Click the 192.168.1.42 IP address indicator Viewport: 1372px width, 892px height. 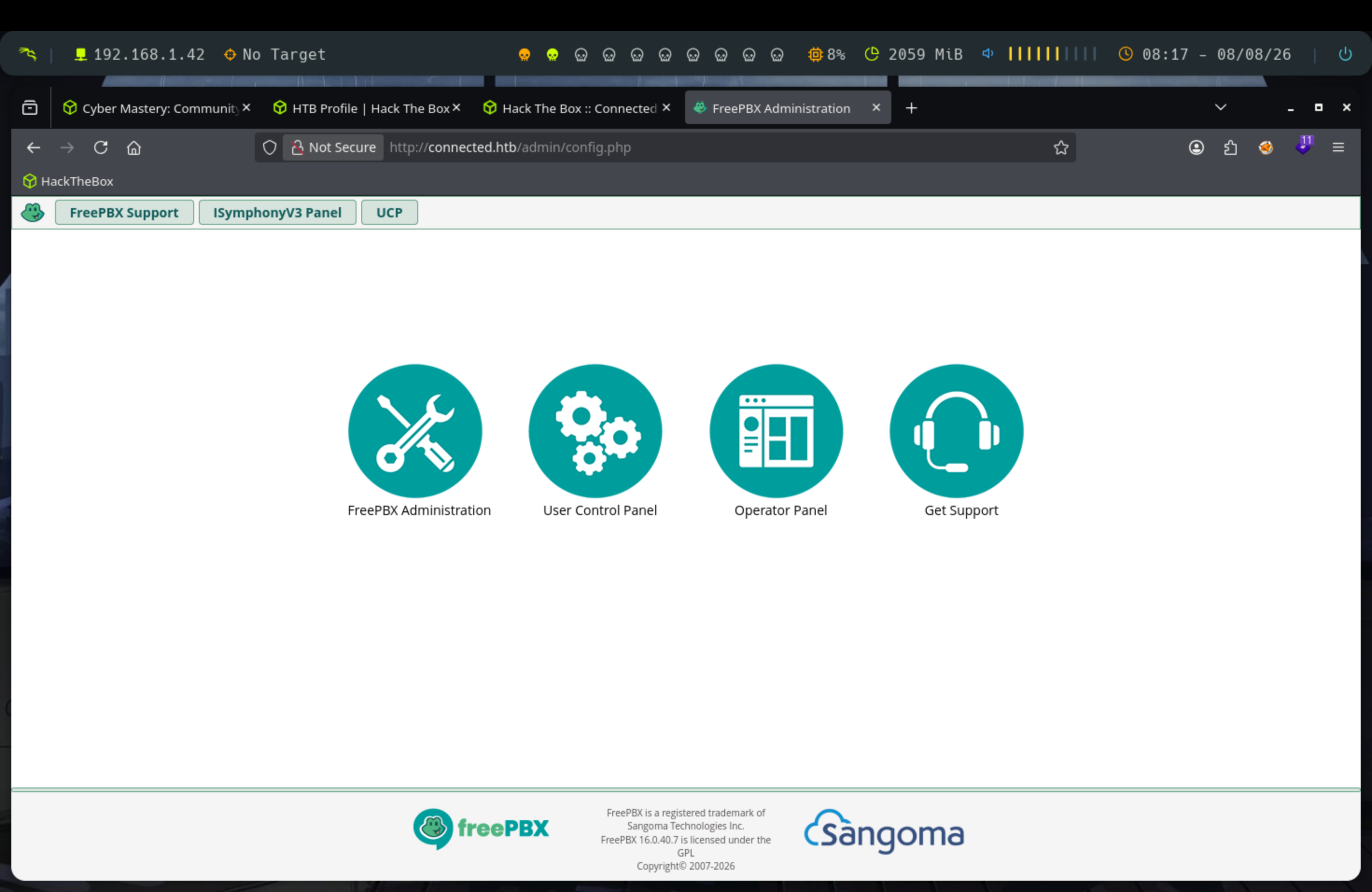coord(140,55)
